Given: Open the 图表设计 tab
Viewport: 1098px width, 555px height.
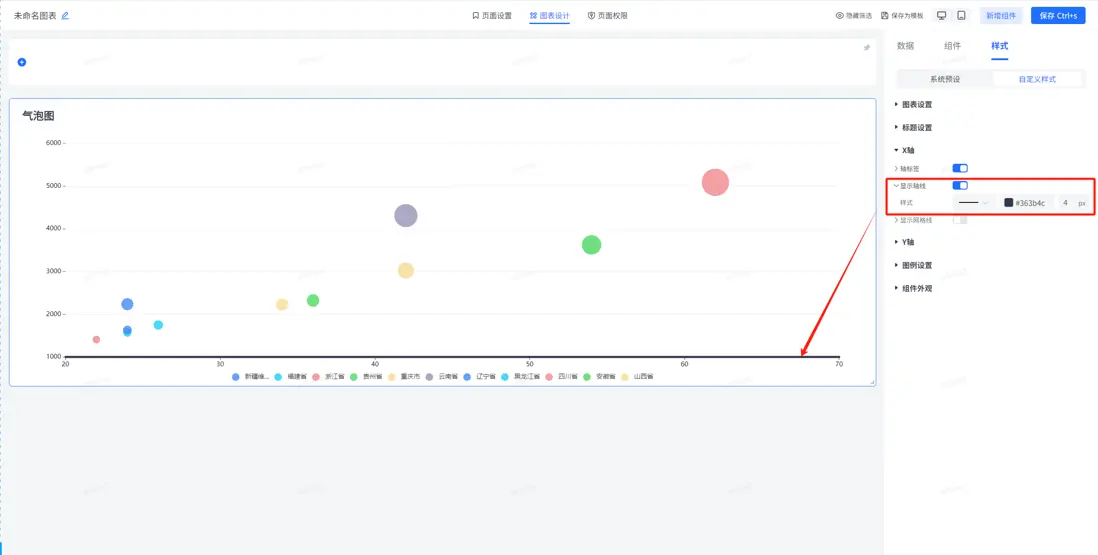Looking at the screenshot, I should pyautogui.click(x=550, y=15).
